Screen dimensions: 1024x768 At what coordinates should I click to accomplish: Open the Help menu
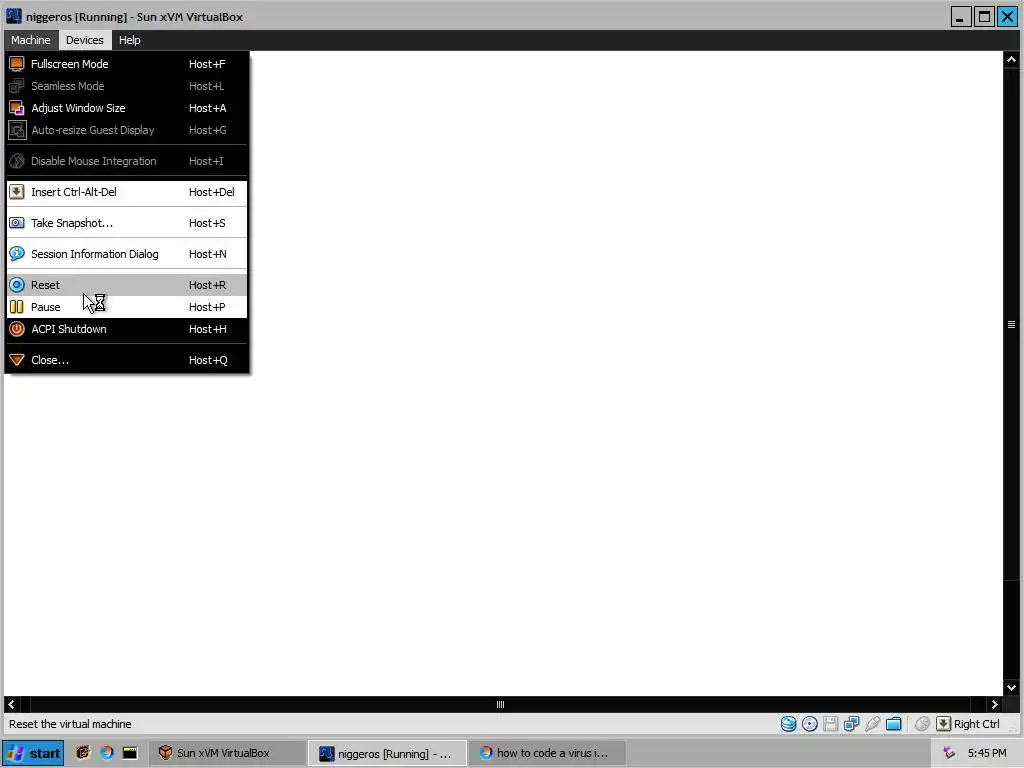point(129,40)
